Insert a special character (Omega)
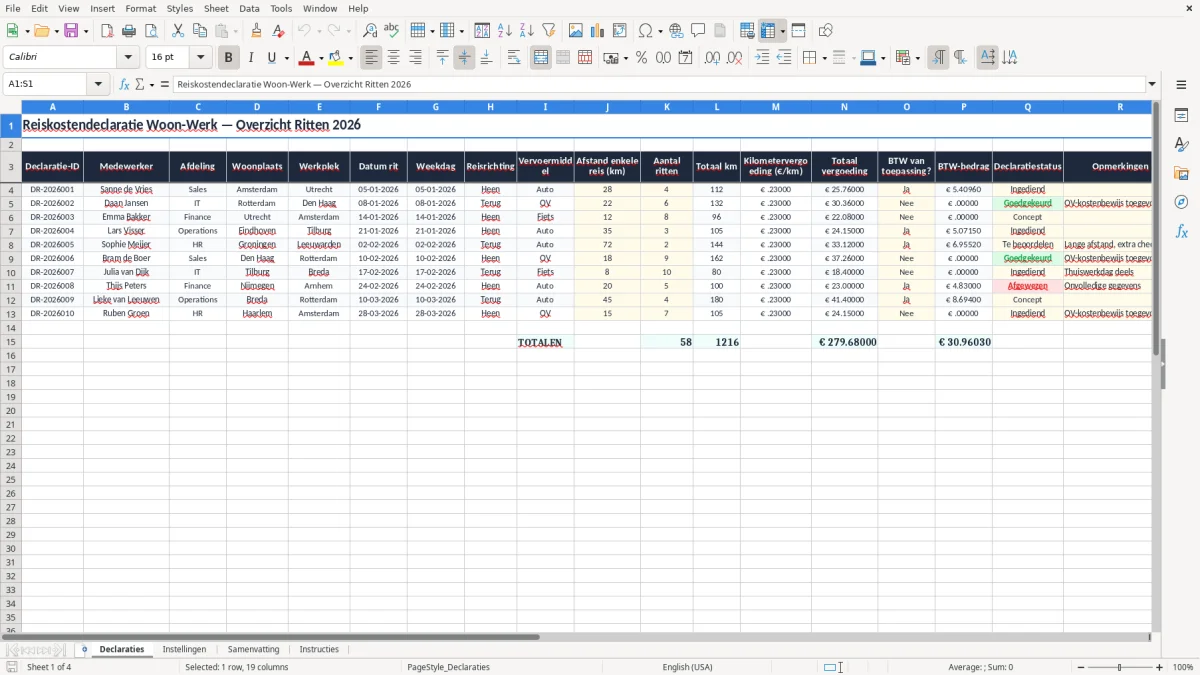1200x675 pixels. tap(645, 31)
